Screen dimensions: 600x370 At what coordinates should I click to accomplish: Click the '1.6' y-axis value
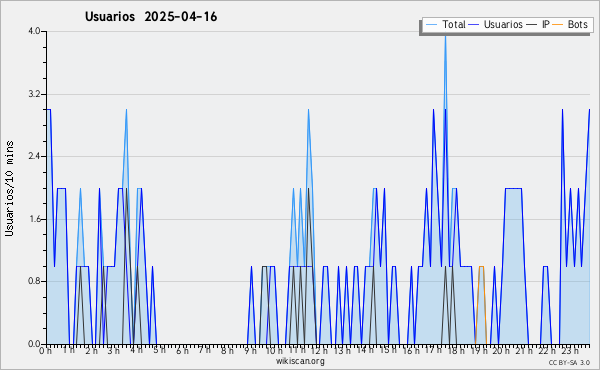[x=34, y=219]
